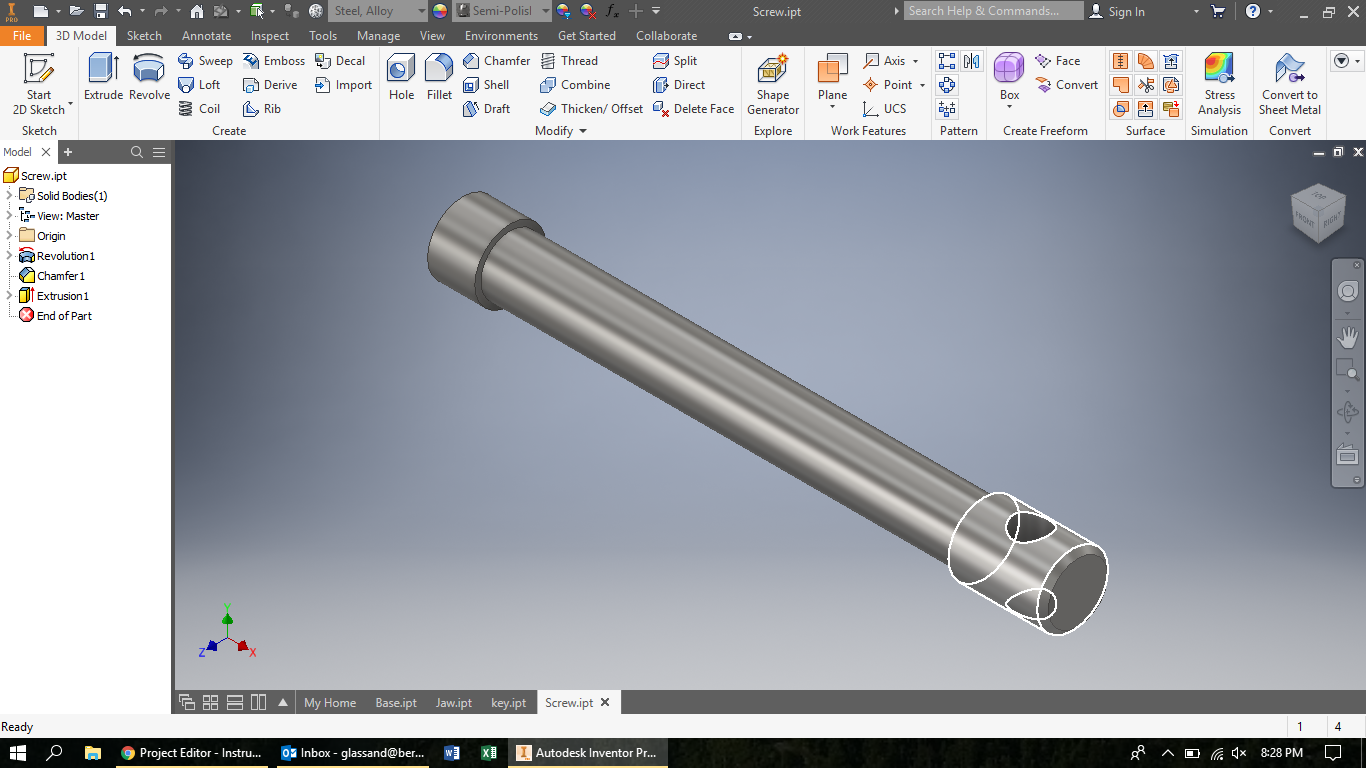Activate the Orbit navigation tool

[x=1348, y=411]
